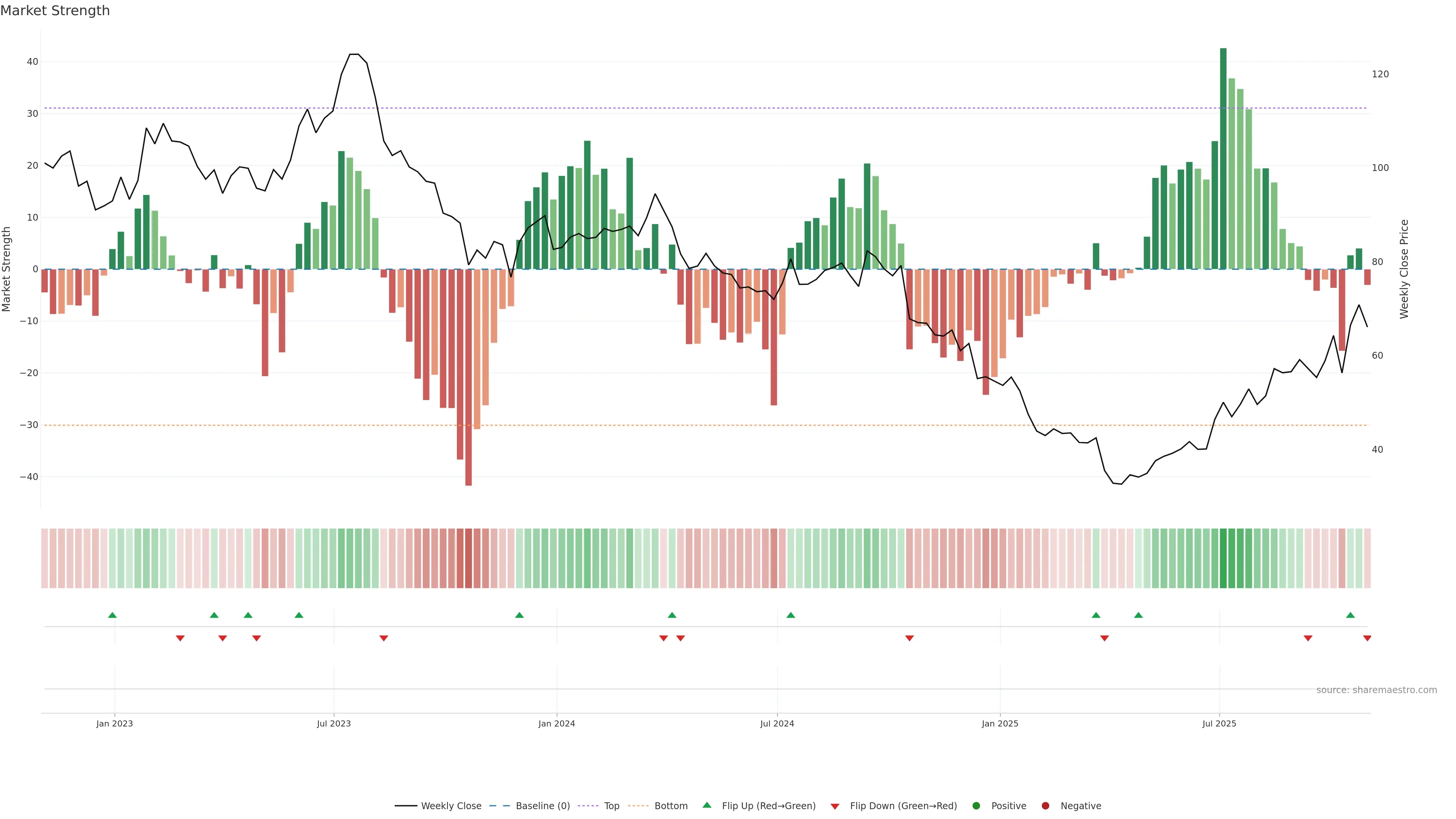This screenshot has width=1456, height=819.
Task: Click the red flip-down marker after Jul 2023
Action: 384,638
